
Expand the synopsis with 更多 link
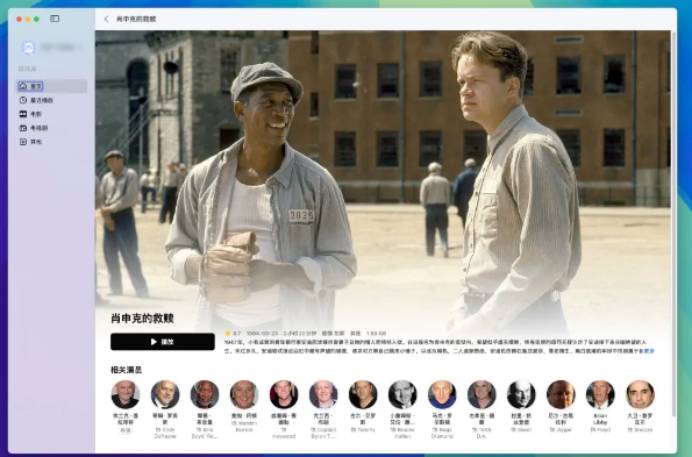[x=649, y=351]
